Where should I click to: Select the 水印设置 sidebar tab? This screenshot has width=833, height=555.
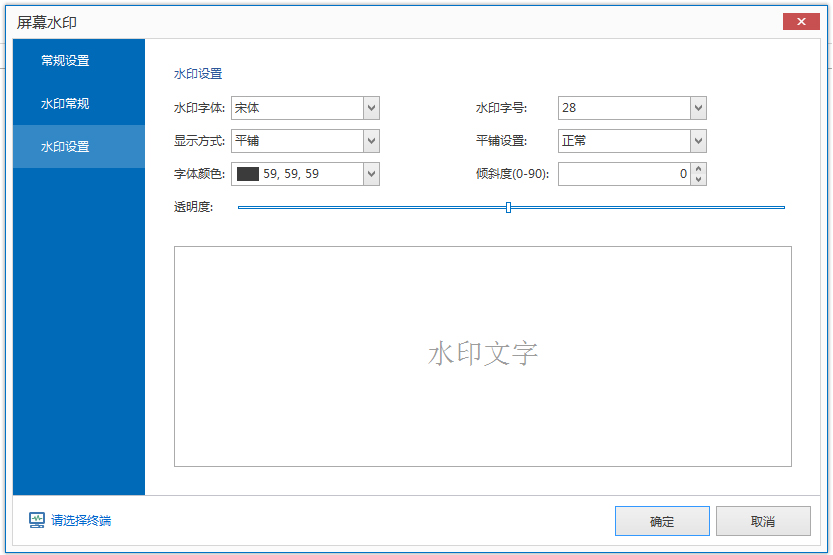click(65, 147)
